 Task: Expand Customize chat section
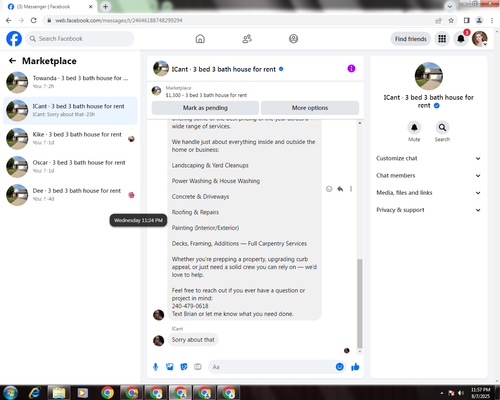(428, 158)
